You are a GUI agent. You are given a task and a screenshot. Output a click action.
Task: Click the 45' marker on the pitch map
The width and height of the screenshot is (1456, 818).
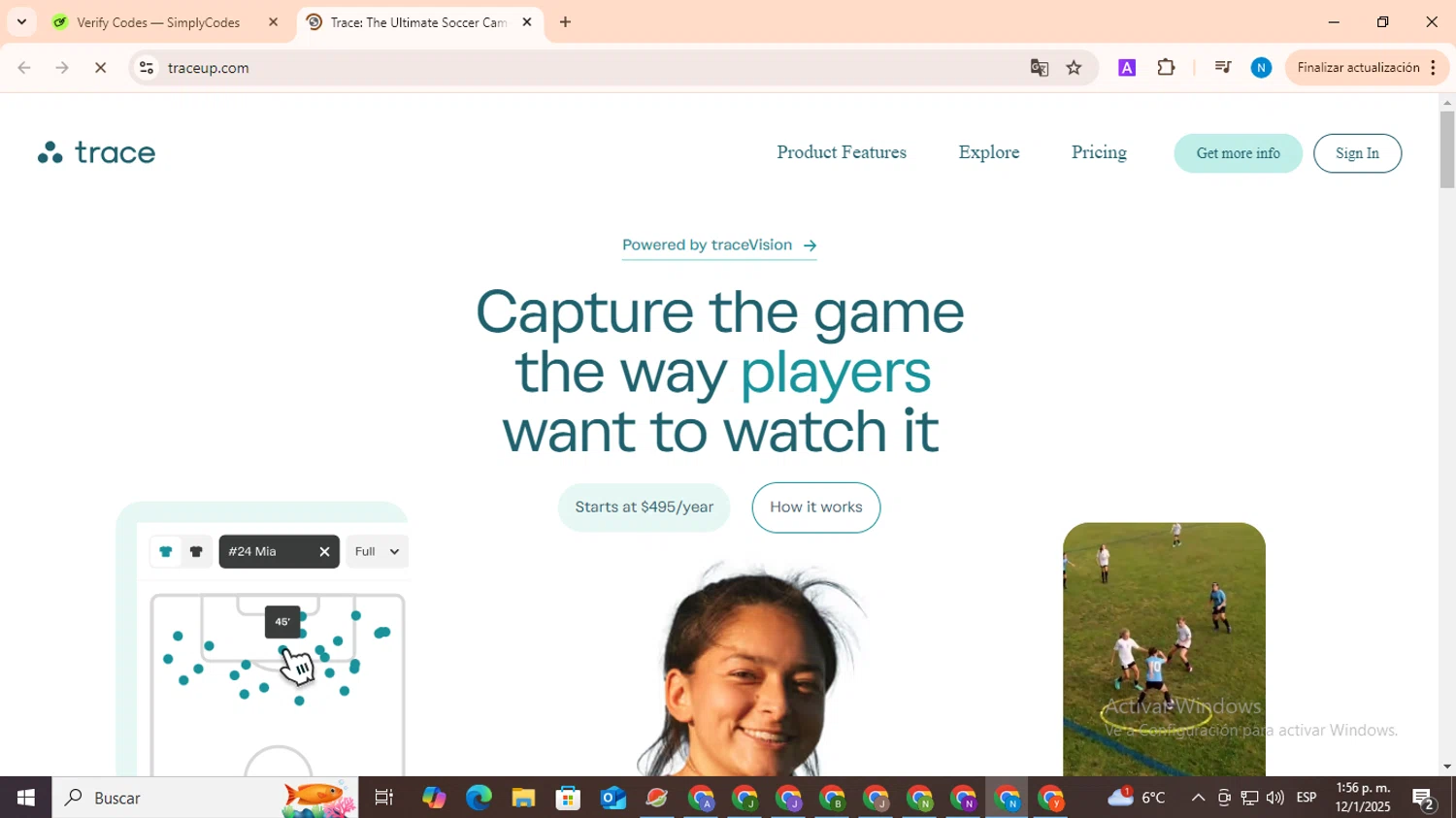coord(282,622)
